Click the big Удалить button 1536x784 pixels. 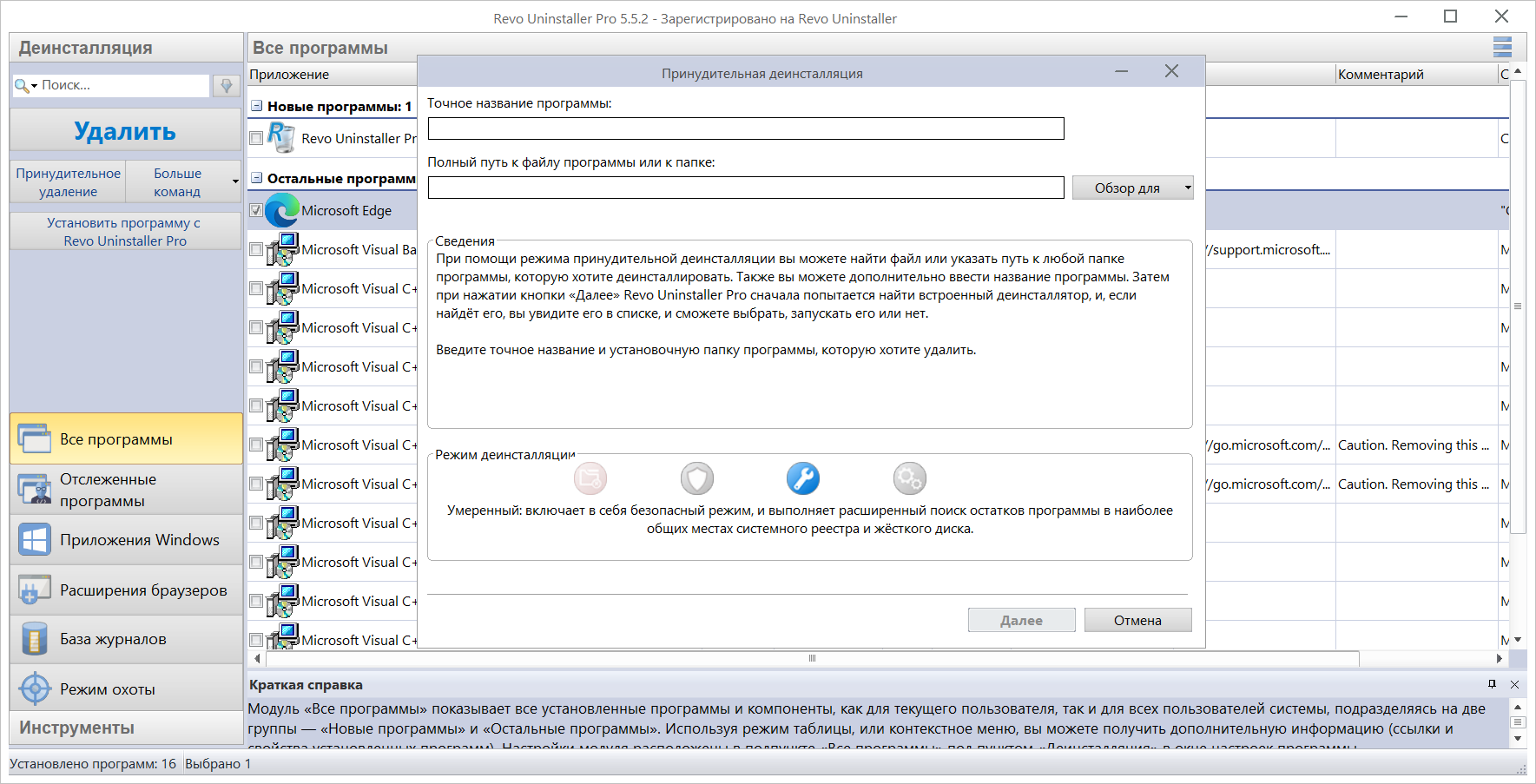coord(126,130)
